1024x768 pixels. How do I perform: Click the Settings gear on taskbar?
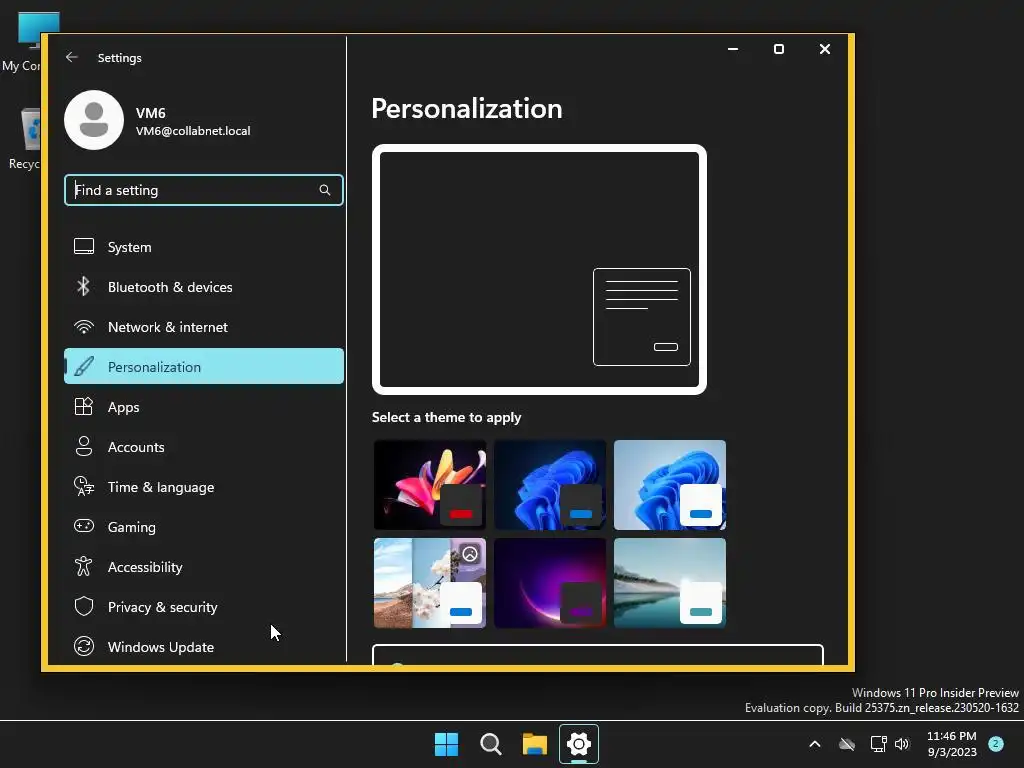click(579, 744)
